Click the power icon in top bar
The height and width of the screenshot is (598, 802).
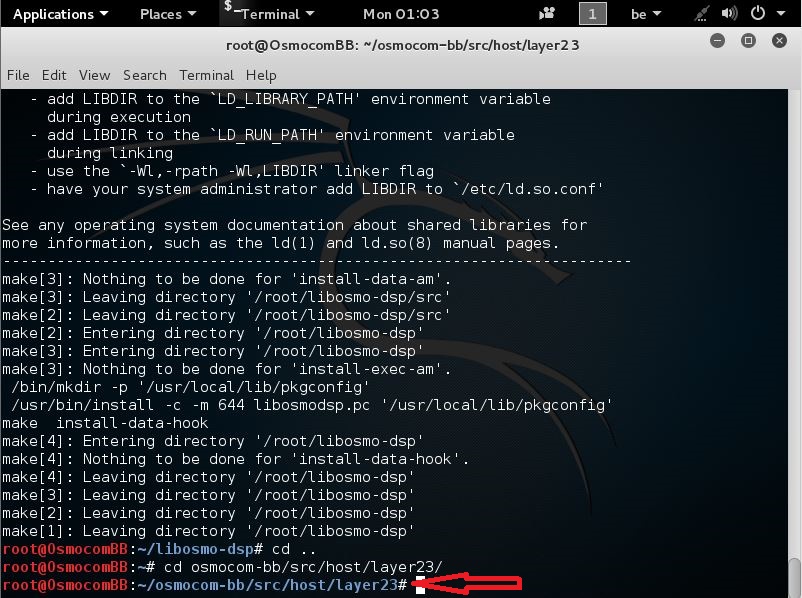point(758,13)
